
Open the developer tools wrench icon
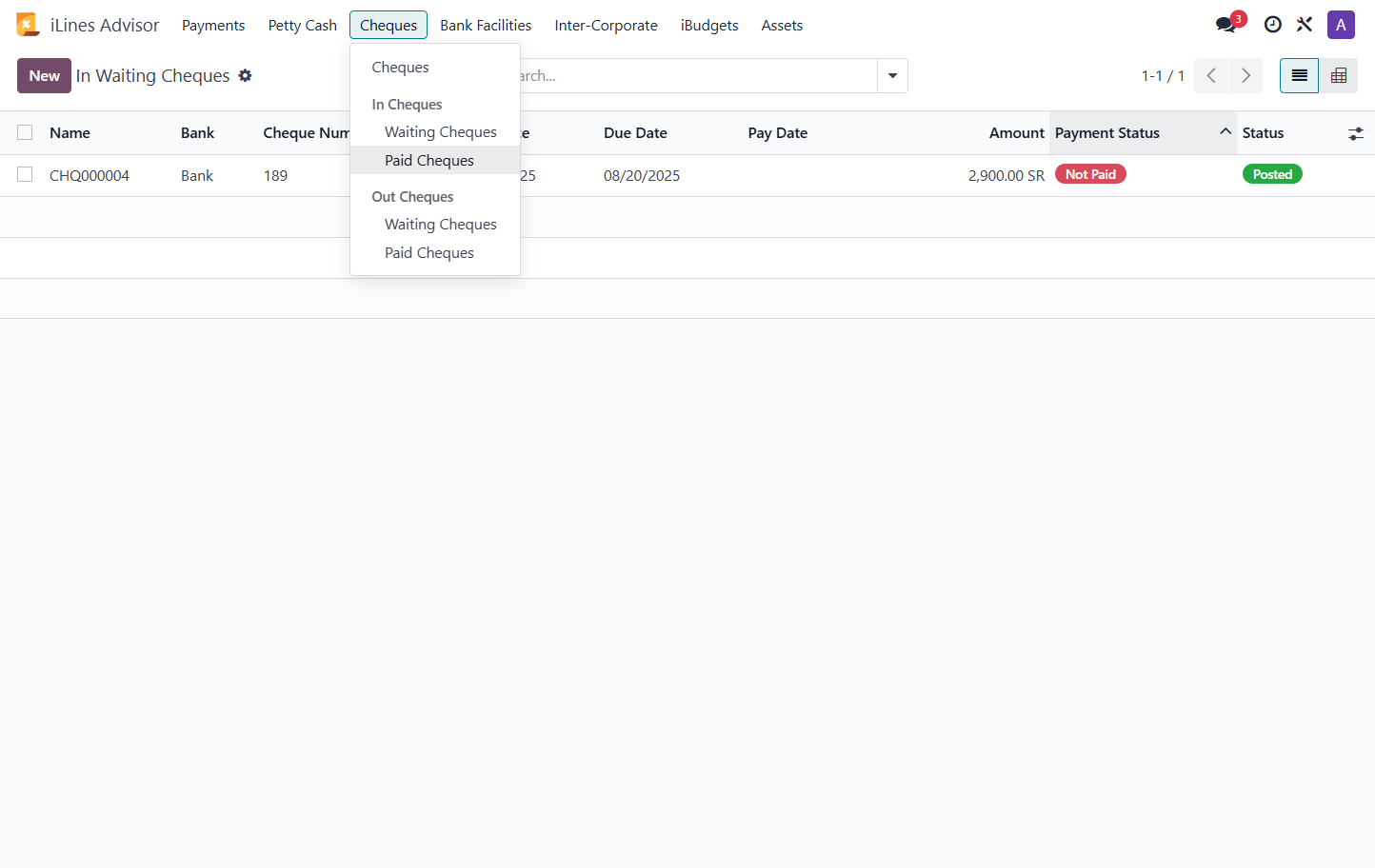coord(1305,25)
